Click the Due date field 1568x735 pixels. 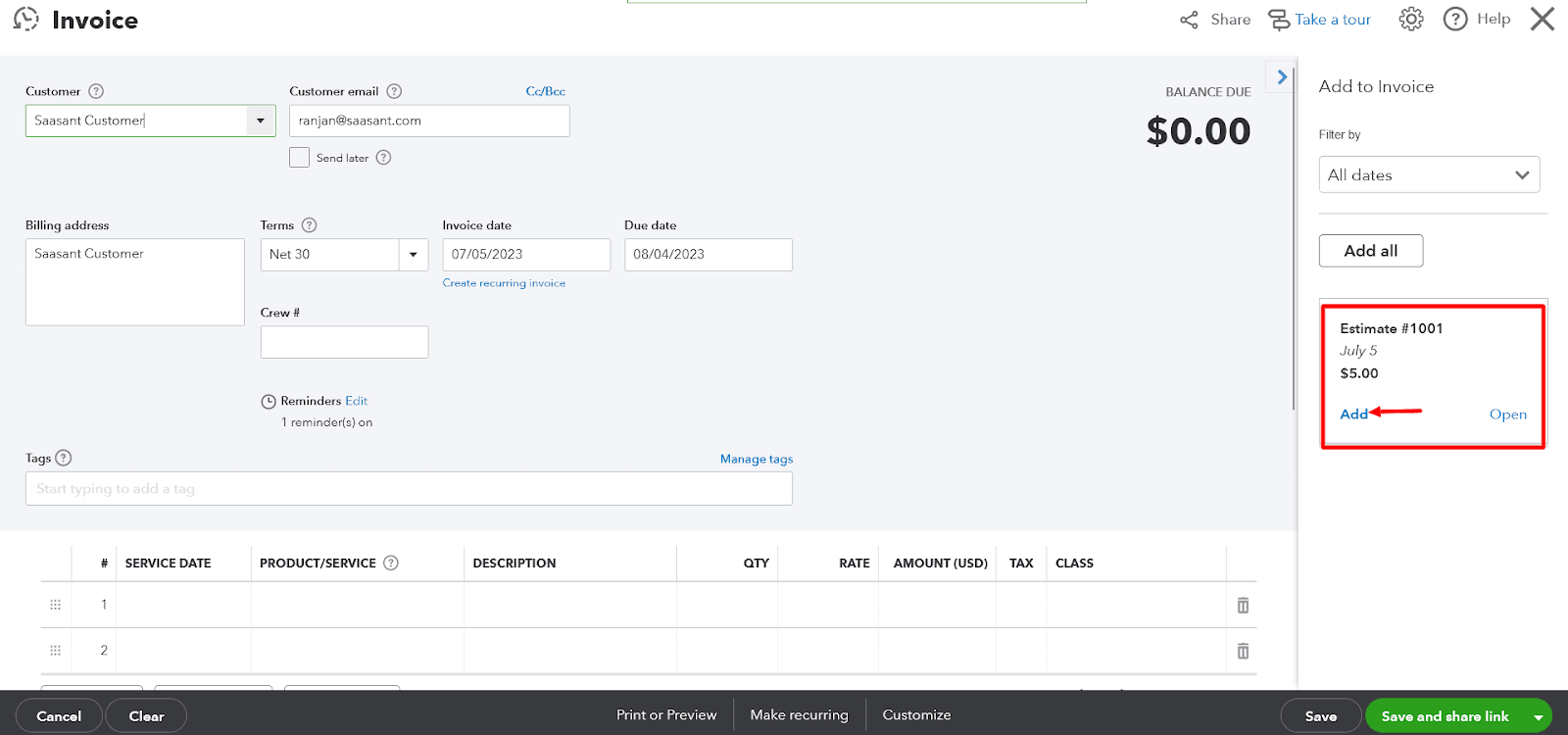pos(709,255)
